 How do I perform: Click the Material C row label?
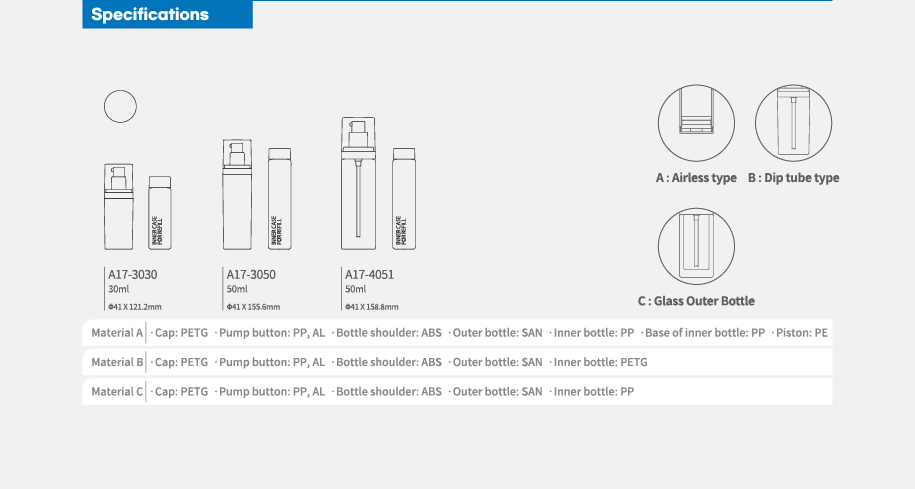117,392
